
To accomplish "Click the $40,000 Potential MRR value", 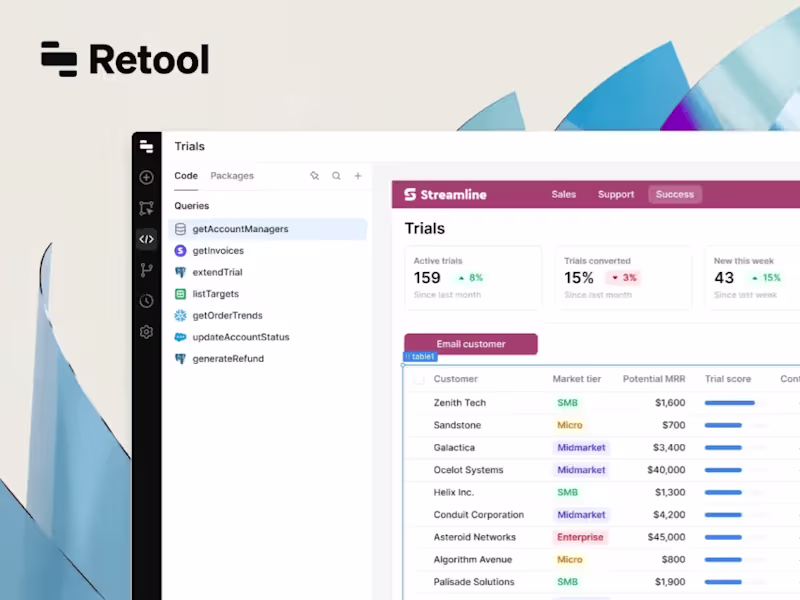I will click(x=666, y=470).
